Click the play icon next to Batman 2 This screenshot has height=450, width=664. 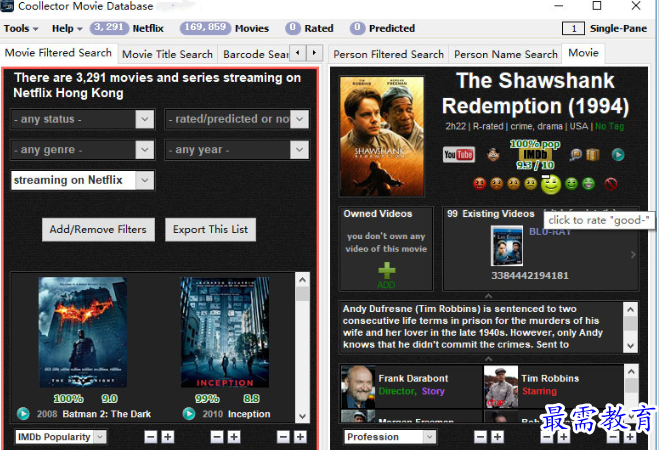pos(23,414)
